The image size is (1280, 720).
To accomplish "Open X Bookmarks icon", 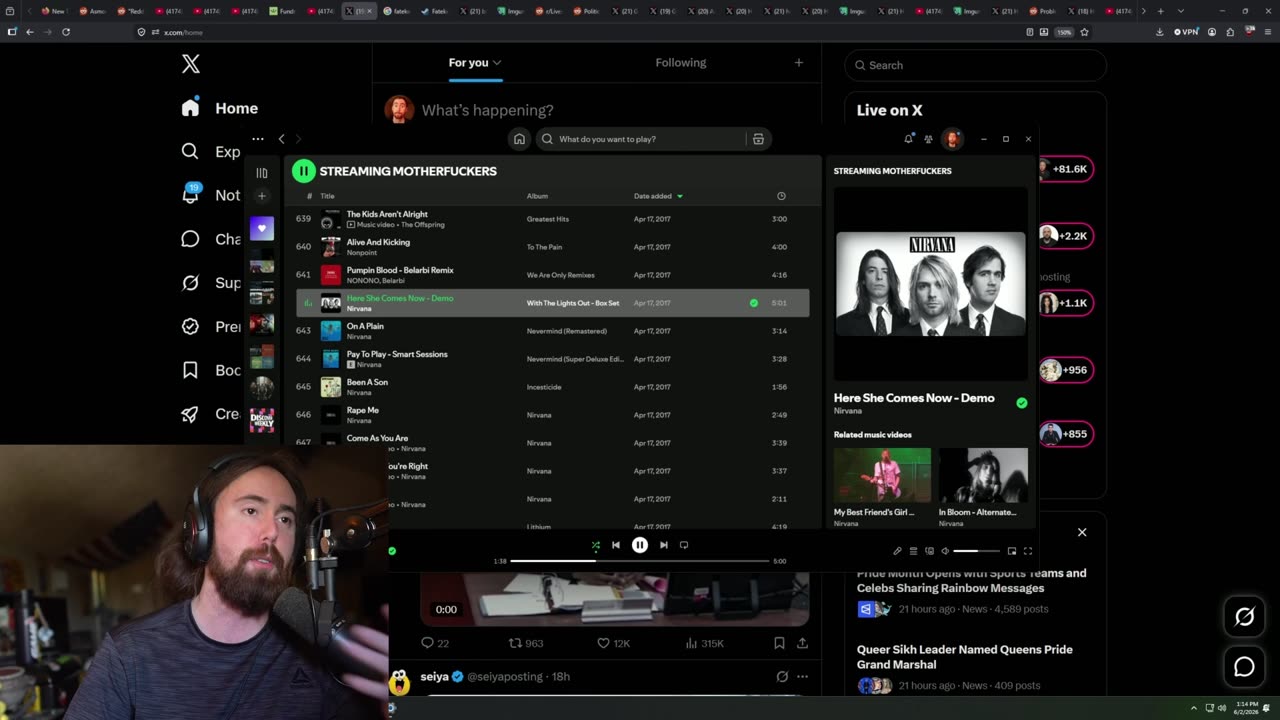I will (190, 370).
